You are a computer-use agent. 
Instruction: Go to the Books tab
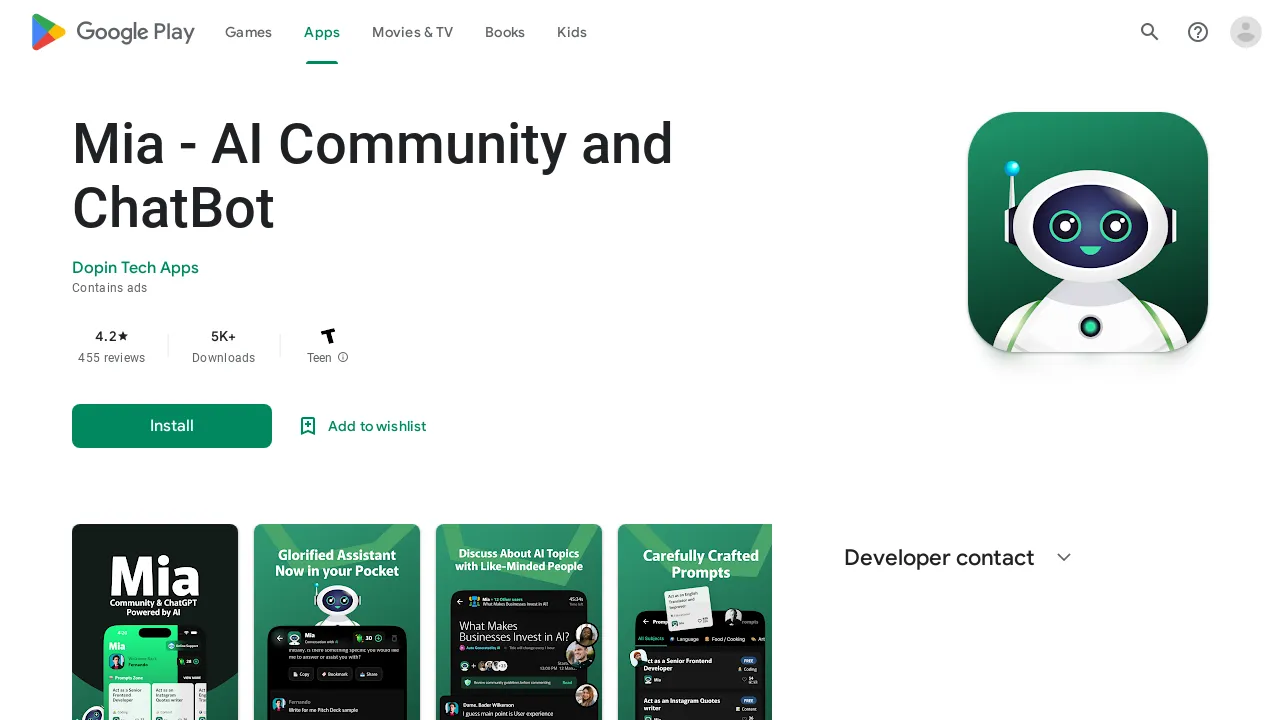[505, 32]
